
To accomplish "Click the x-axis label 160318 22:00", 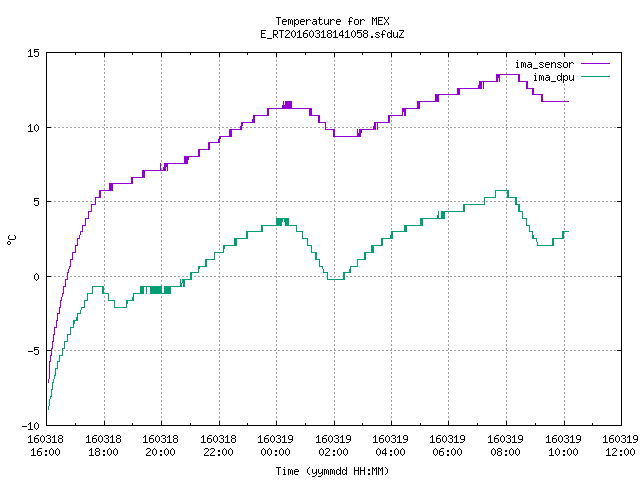I will click(x=218, y=445).
